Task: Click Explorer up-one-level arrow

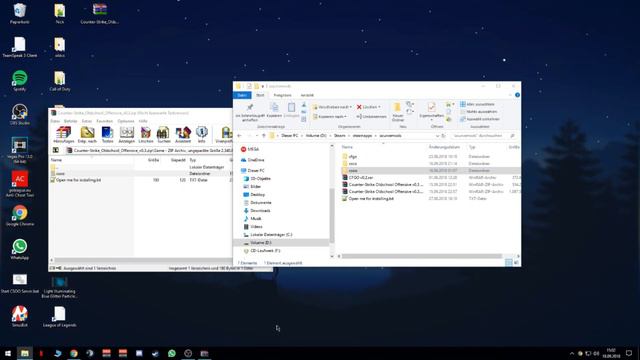Action: pyautogui.click(x=264, y=136)
